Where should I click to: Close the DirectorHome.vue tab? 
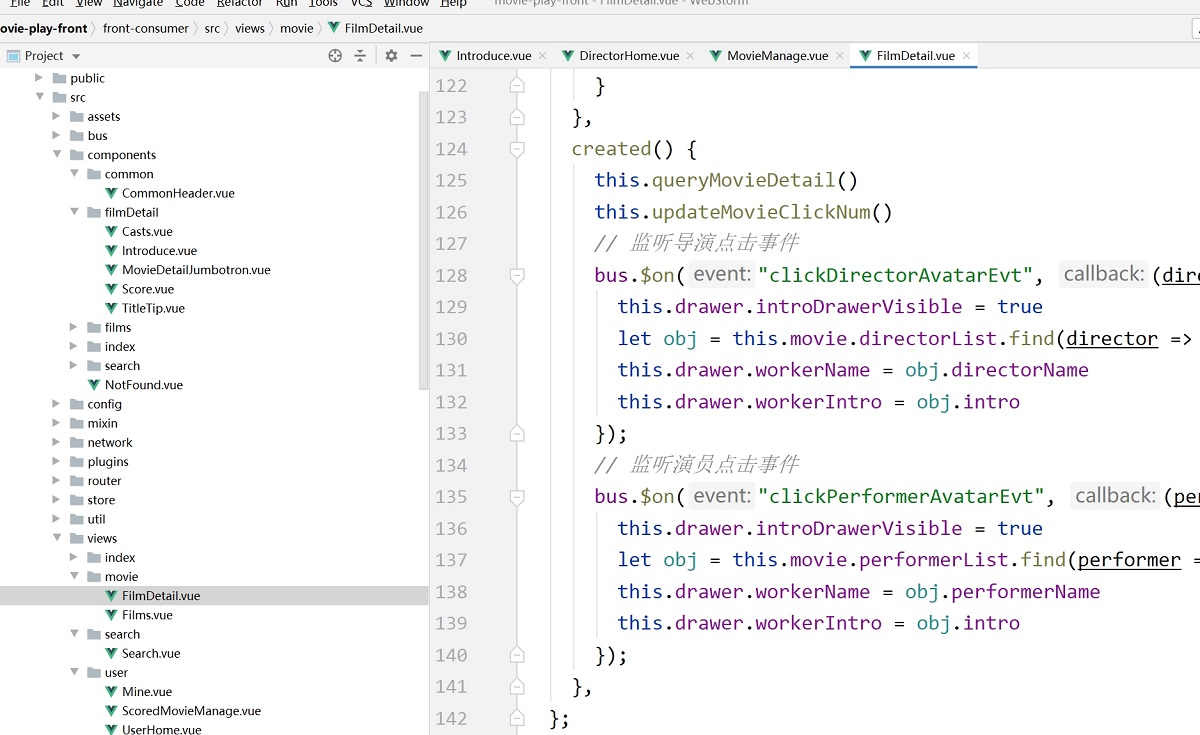click(x=690, y=56)
